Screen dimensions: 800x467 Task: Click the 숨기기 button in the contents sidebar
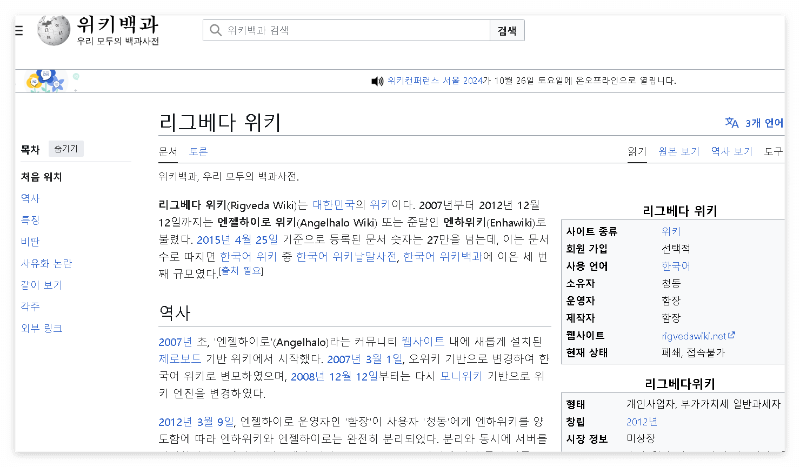pyautogui.click(x=66, y=149)
